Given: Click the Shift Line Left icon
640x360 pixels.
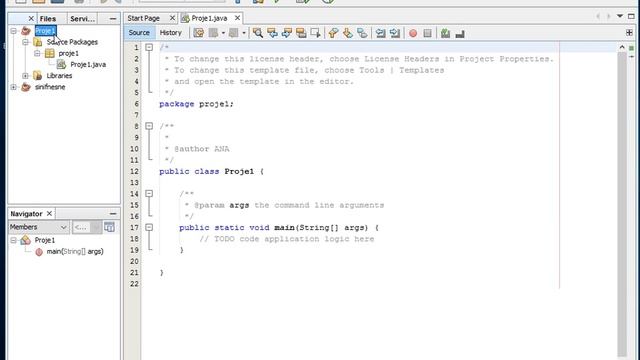Looking at the screenshot, I should click(380, 33).
